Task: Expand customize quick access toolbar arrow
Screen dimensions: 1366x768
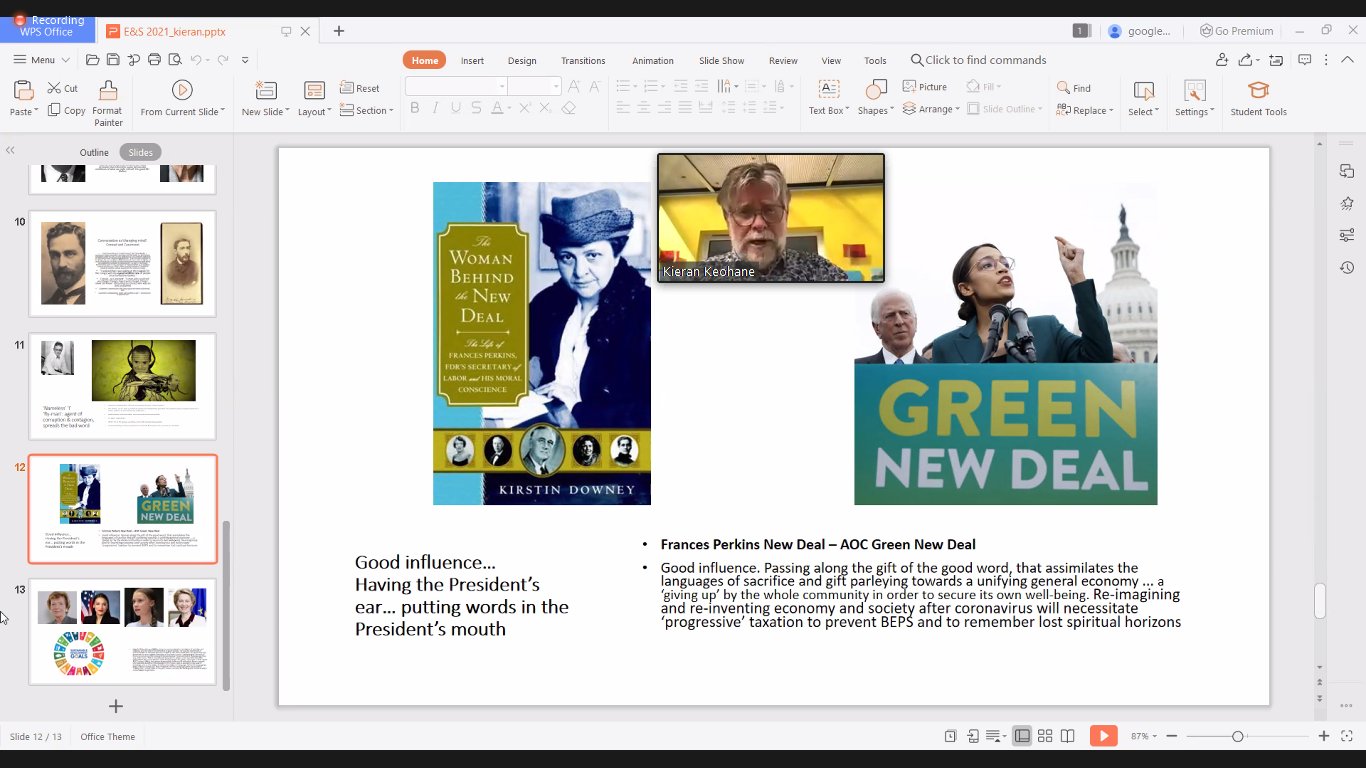Action: (245, 60)
